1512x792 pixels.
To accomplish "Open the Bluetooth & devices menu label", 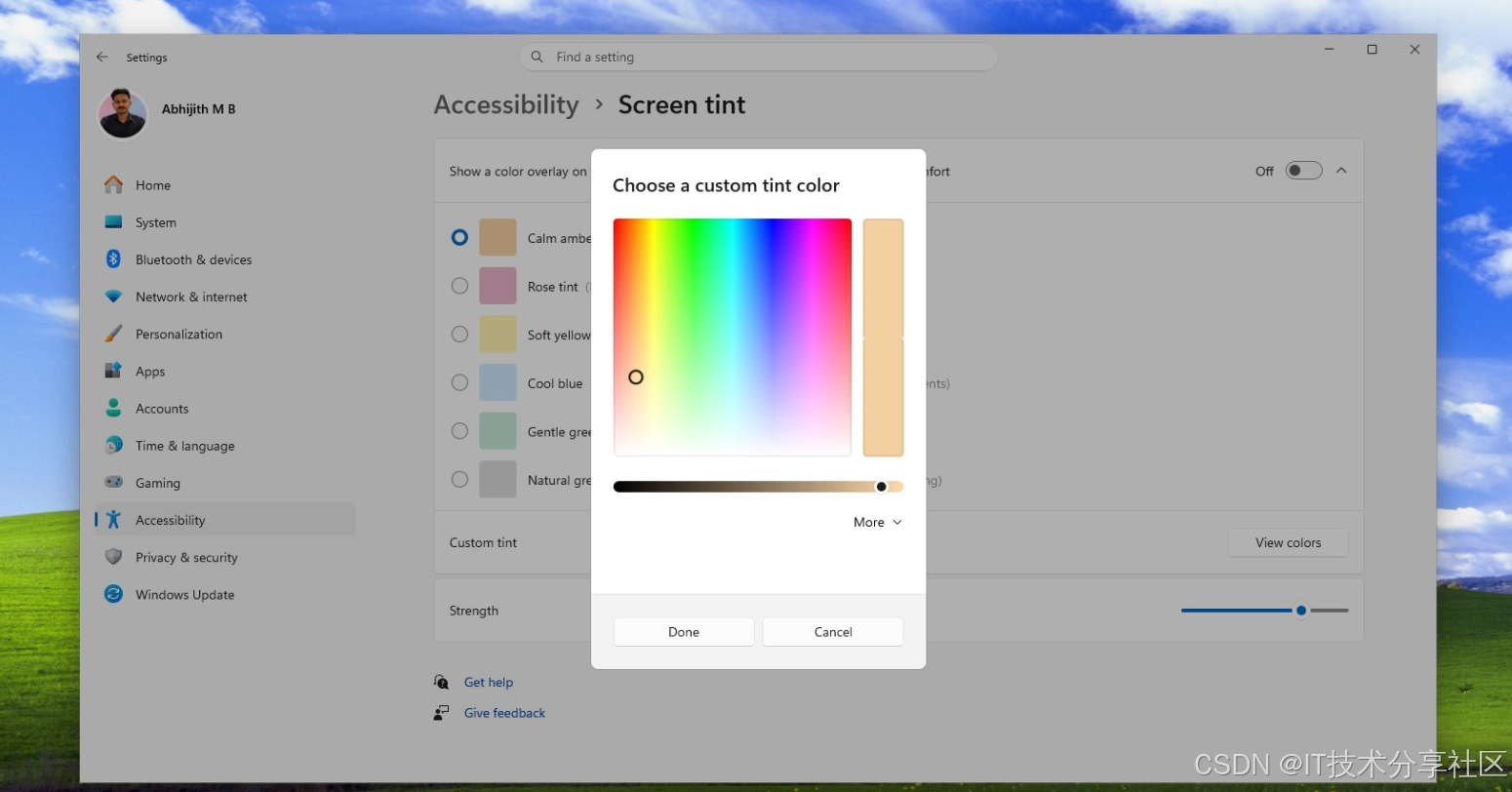I will [194, 259].
